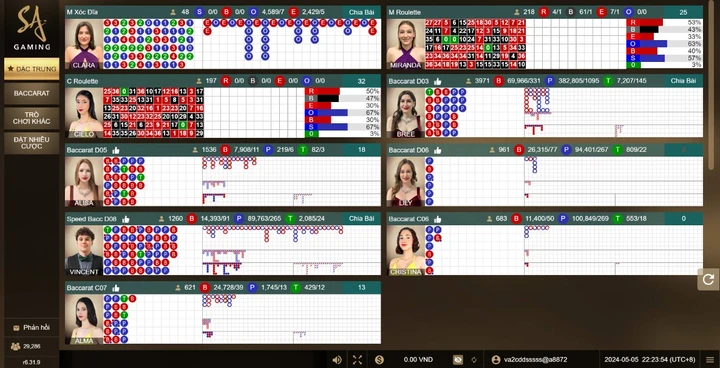
Task: Mute the lobby sound speaker icon
Action: tap(337, 360)
